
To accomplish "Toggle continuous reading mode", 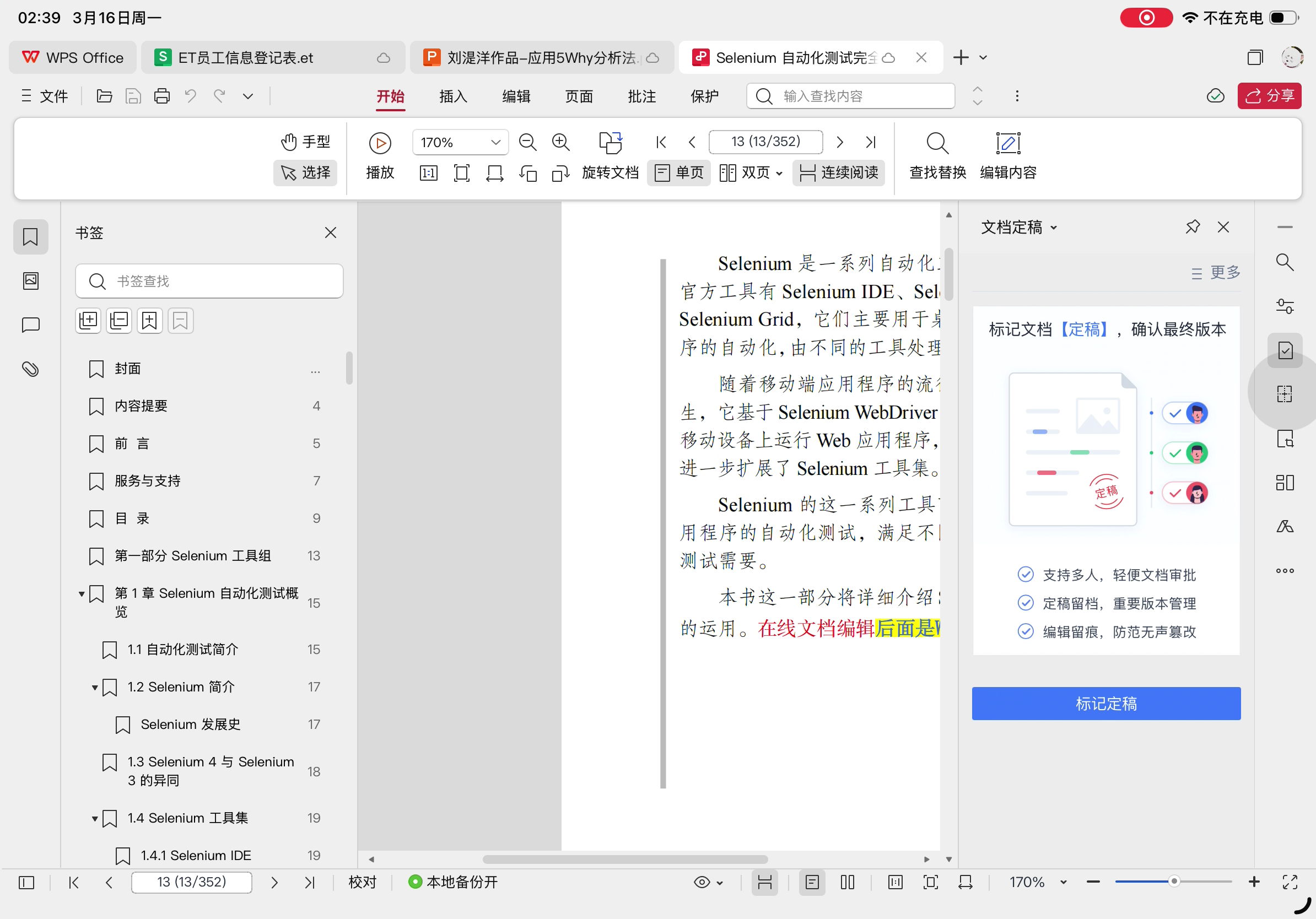I will (839, 172).
